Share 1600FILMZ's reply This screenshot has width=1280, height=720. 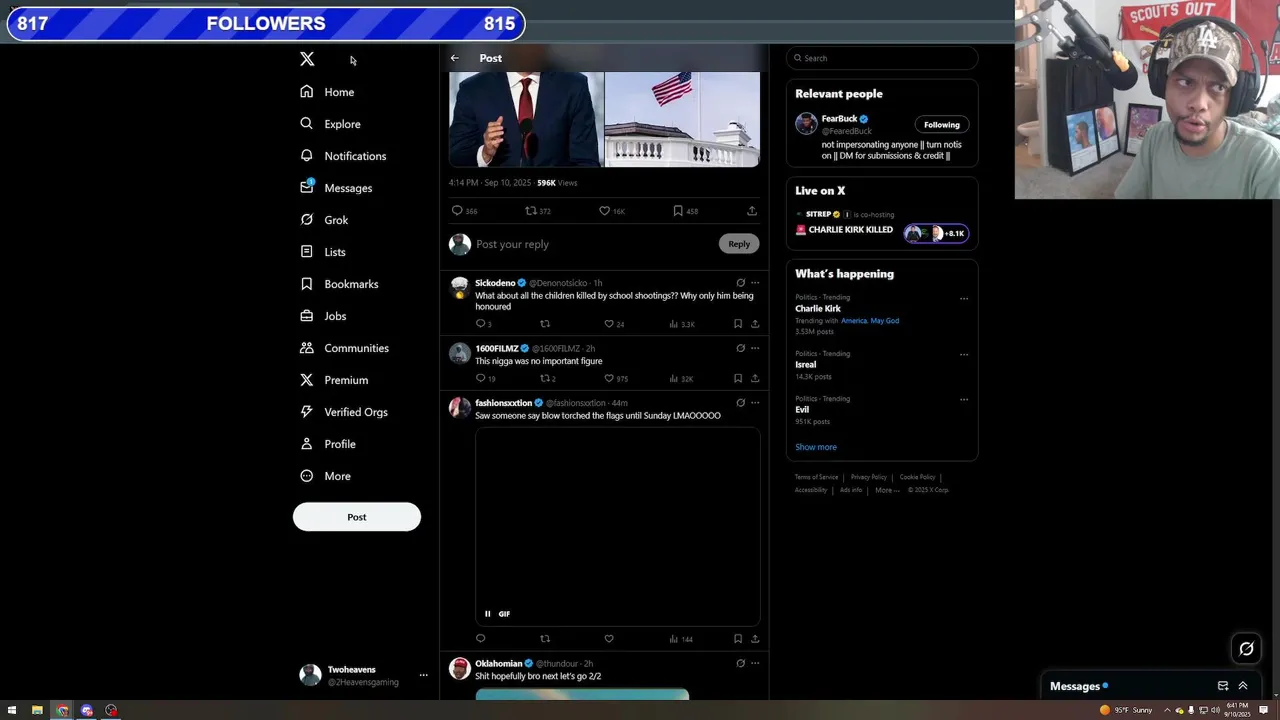click(755, 379)
